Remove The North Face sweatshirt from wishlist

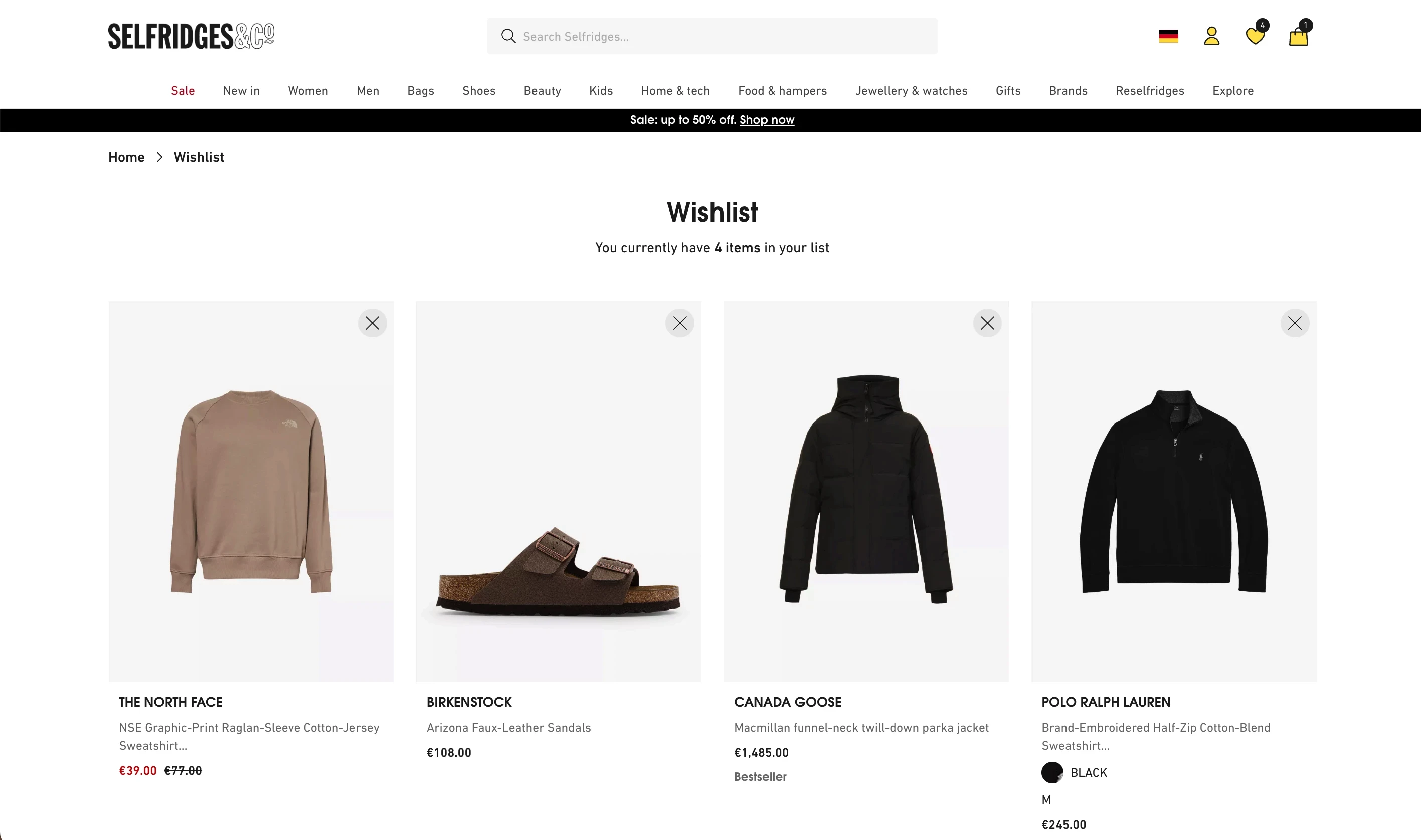(x=372, y=323)
